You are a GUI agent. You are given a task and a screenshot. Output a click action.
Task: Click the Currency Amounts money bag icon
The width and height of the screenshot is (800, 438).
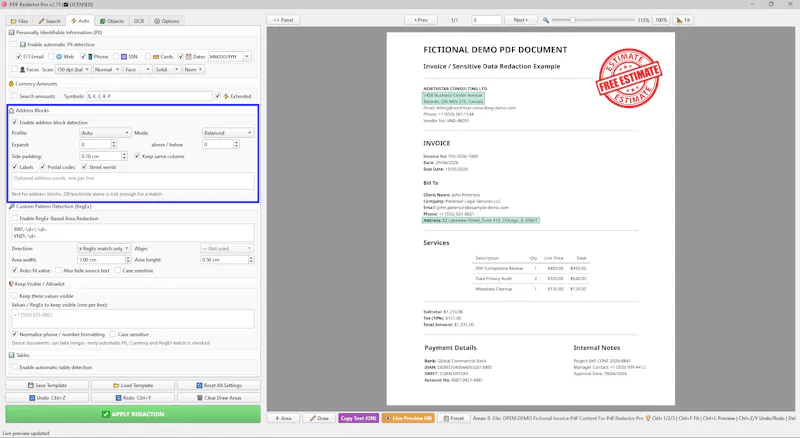click(x=11, y=84)
